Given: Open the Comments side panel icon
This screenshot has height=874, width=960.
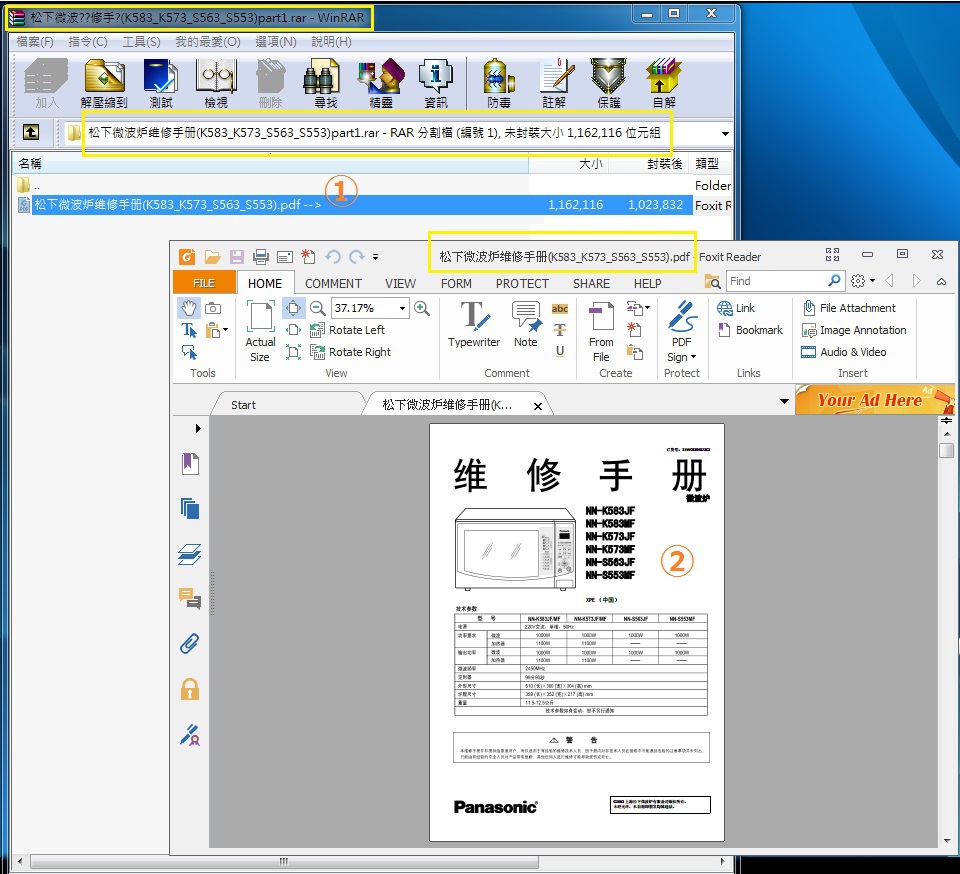Looking at the screenshot, I should pyautogui.click(x=190, y=598).
